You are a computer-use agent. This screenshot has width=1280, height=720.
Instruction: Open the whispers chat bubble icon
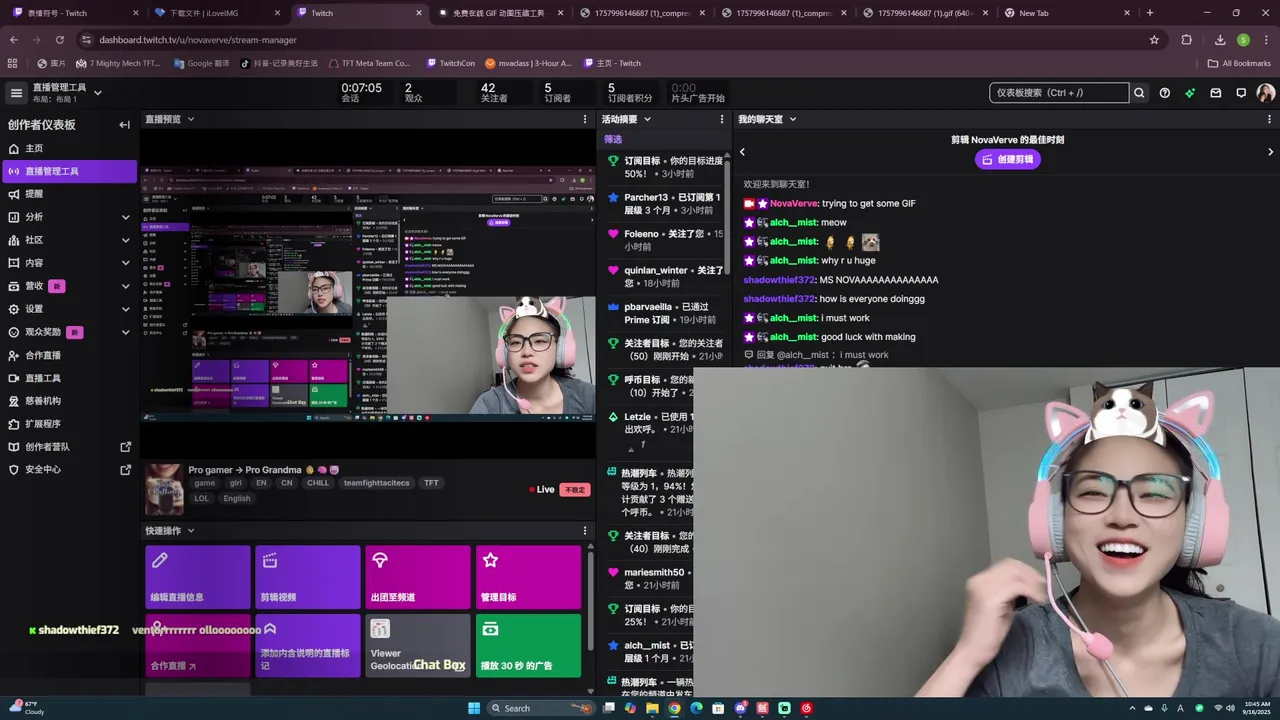pos(1241,92)
